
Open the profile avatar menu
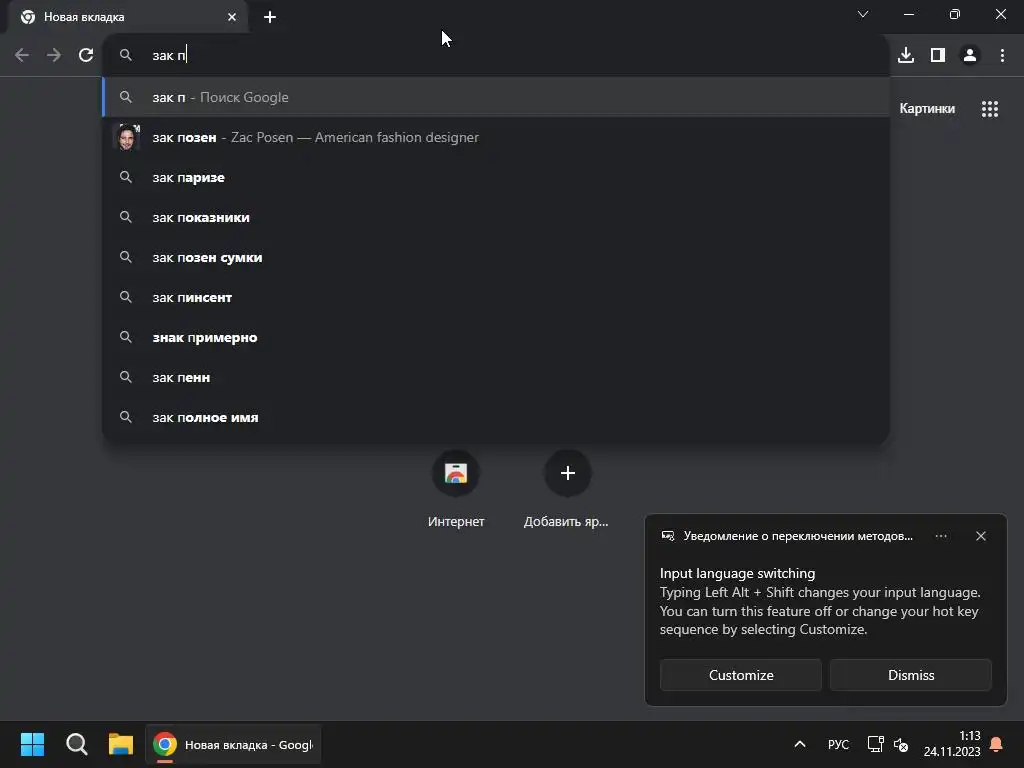coord(970,55)
